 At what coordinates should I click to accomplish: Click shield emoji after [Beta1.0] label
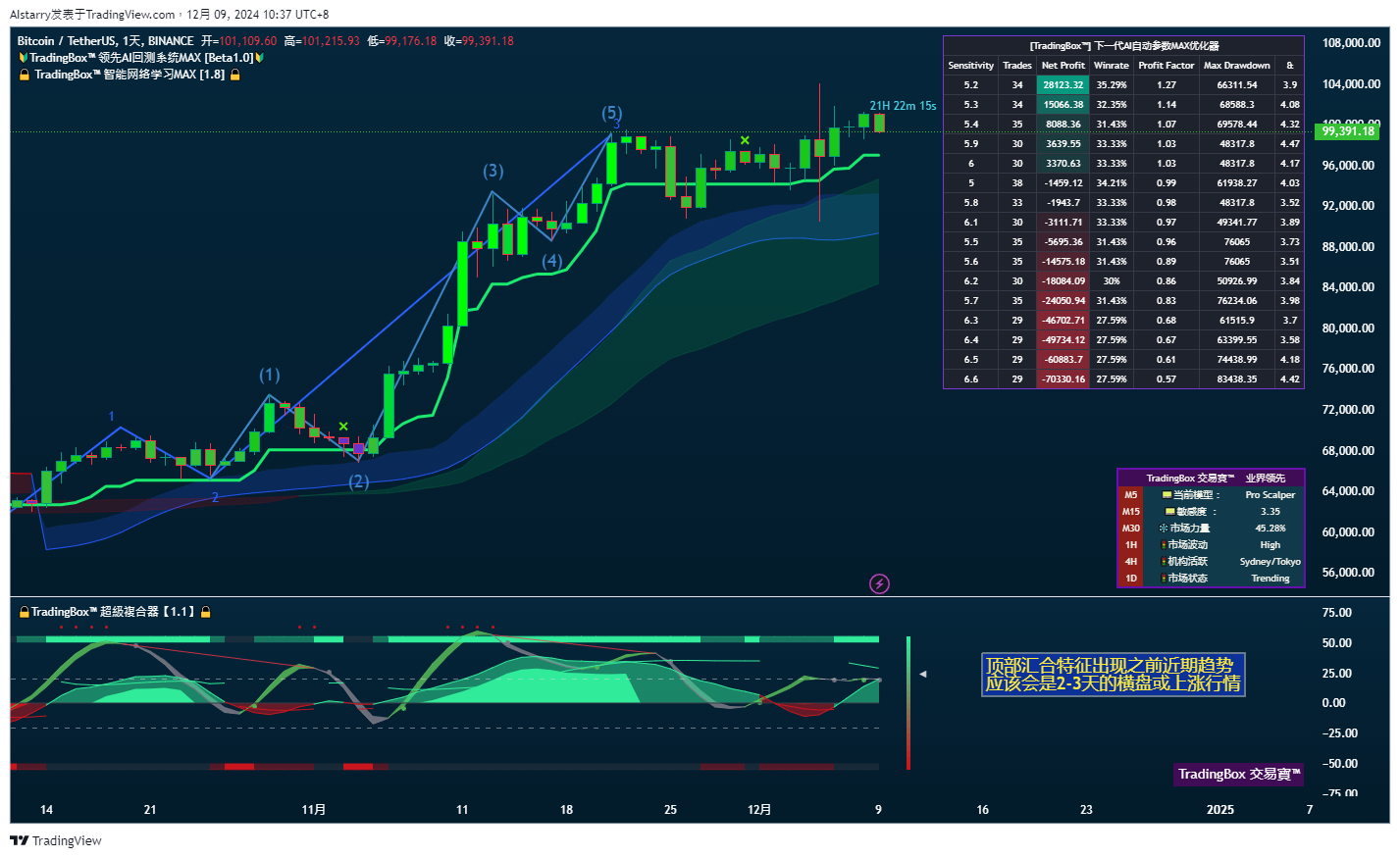click(x=260, y=58)
